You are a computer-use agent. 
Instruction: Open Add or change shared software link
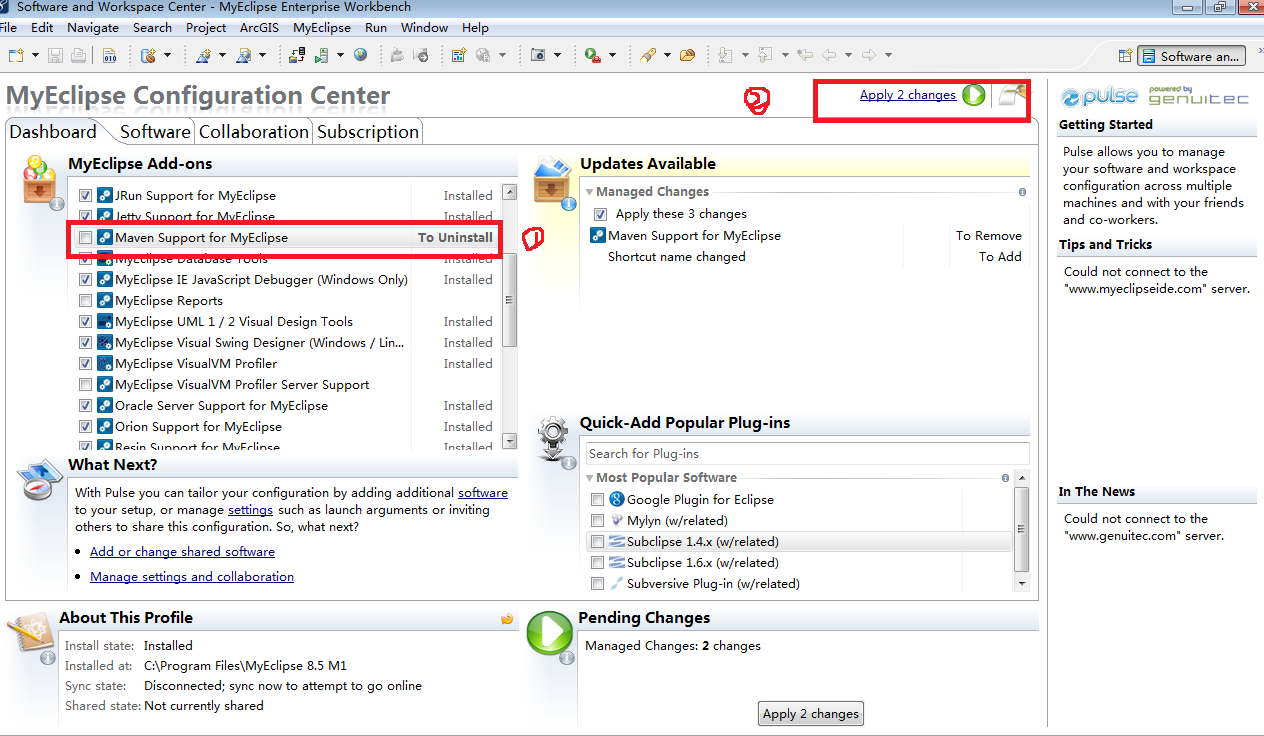click(182, 552)
